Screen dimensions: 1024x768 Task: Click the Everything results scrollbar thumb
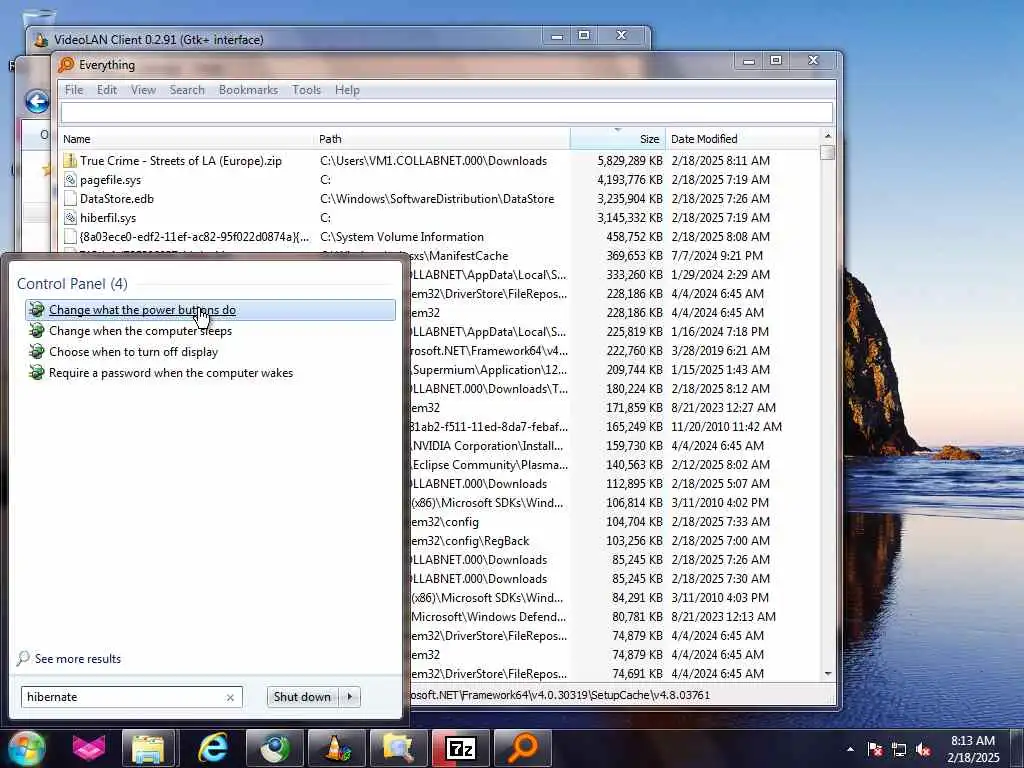click(827, 152)
